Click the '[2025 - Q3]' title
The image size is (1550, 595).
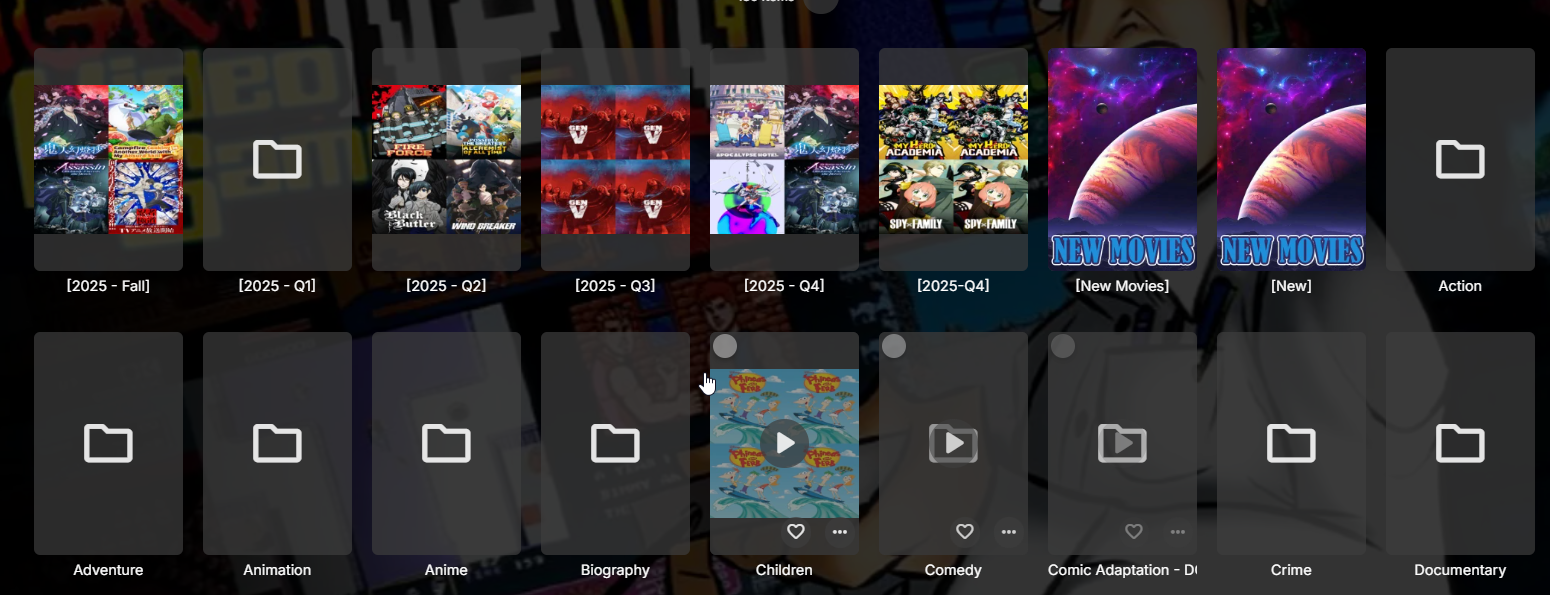(615, 286)
